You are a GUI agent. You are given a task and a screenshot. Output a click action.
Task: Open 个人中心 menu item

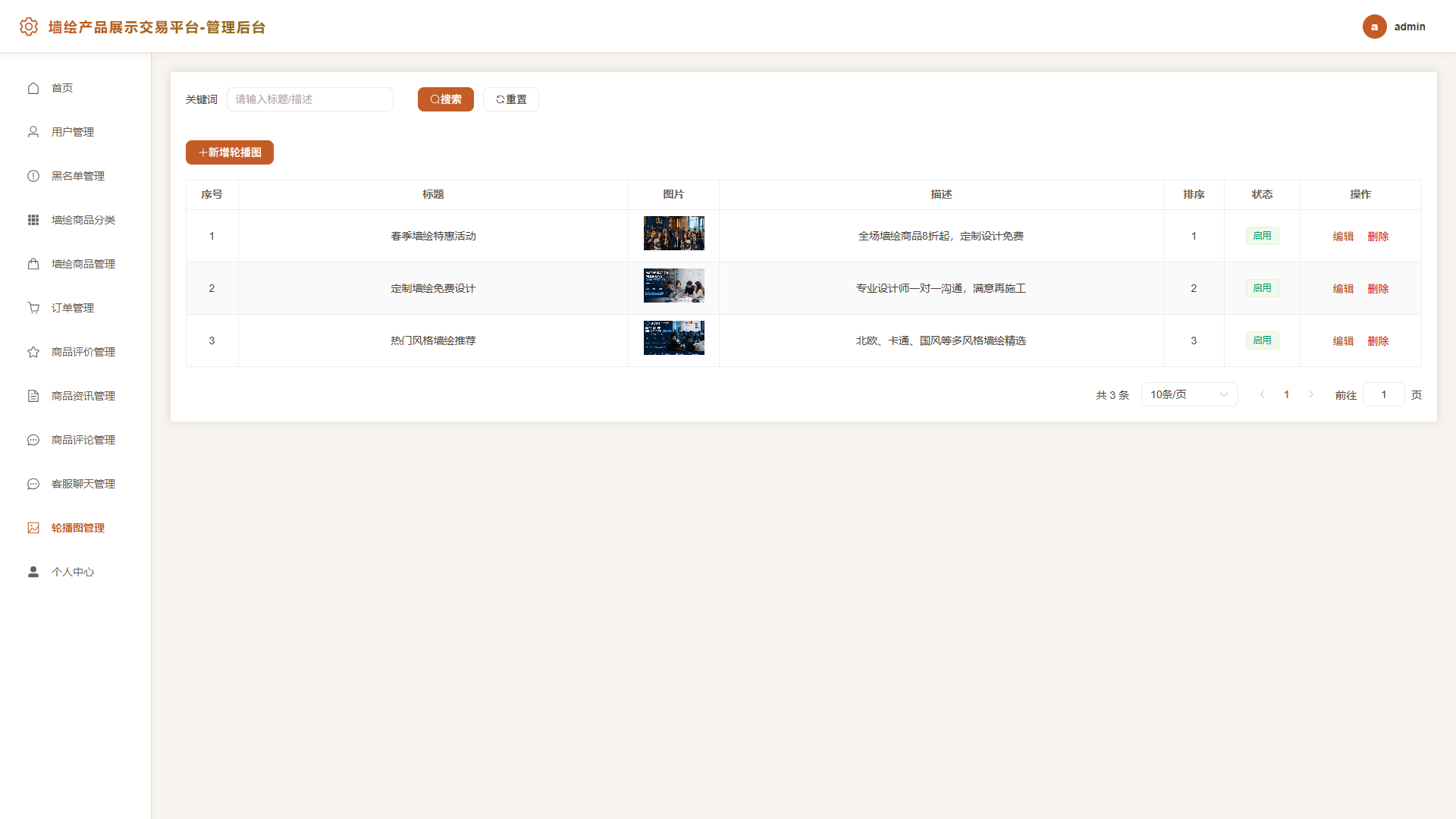[76, 572]
